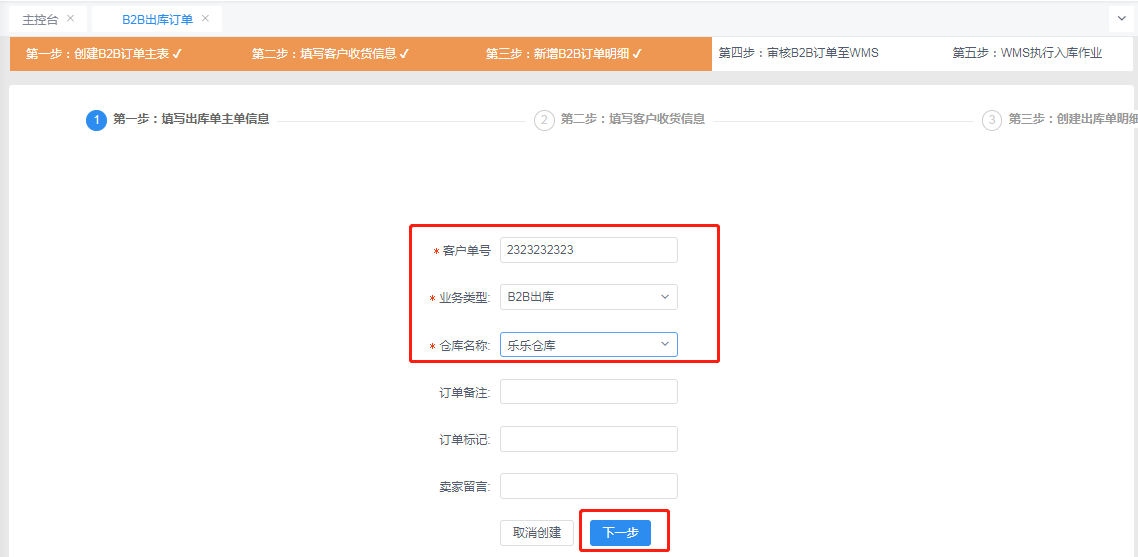Click 第一步：创建B2B订单主表 banner step
1138x557 pixels.
click(x=104, y=54)
